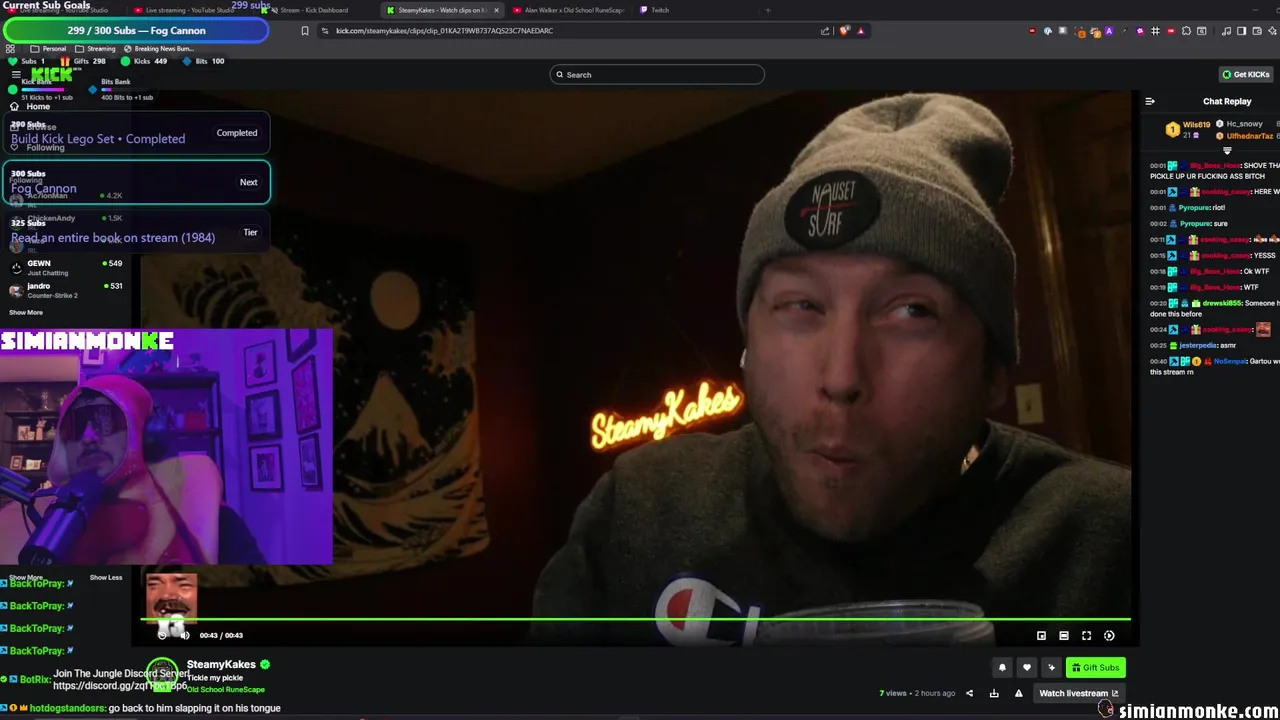Share the clip via share icon
The width and height of the screenshot is (1280, 720).
click(969, 693)
